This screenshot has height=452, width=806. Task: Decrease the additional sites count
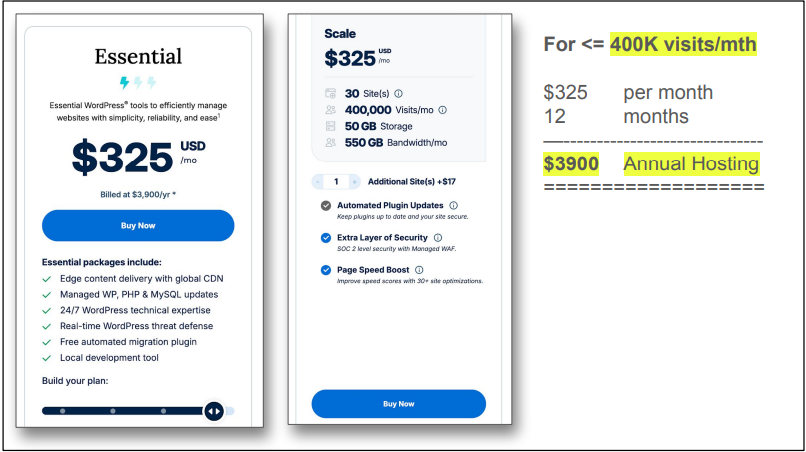pyautogui.click(x=319, y=182)
